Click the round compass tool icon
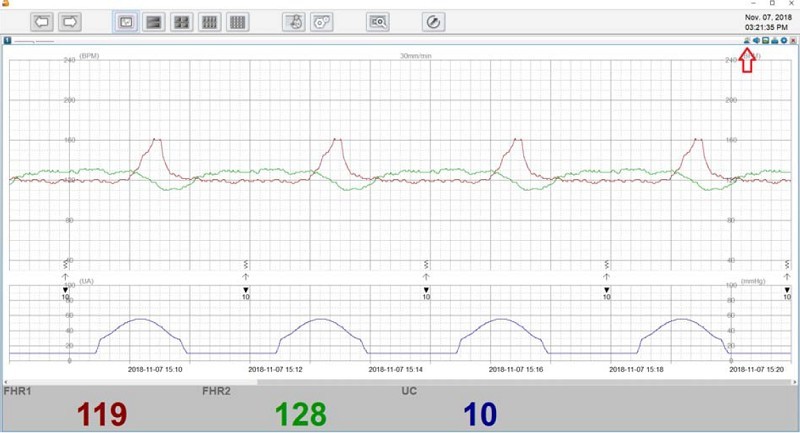Viewport: 800px width, 433px height. [x=432, y=20]
